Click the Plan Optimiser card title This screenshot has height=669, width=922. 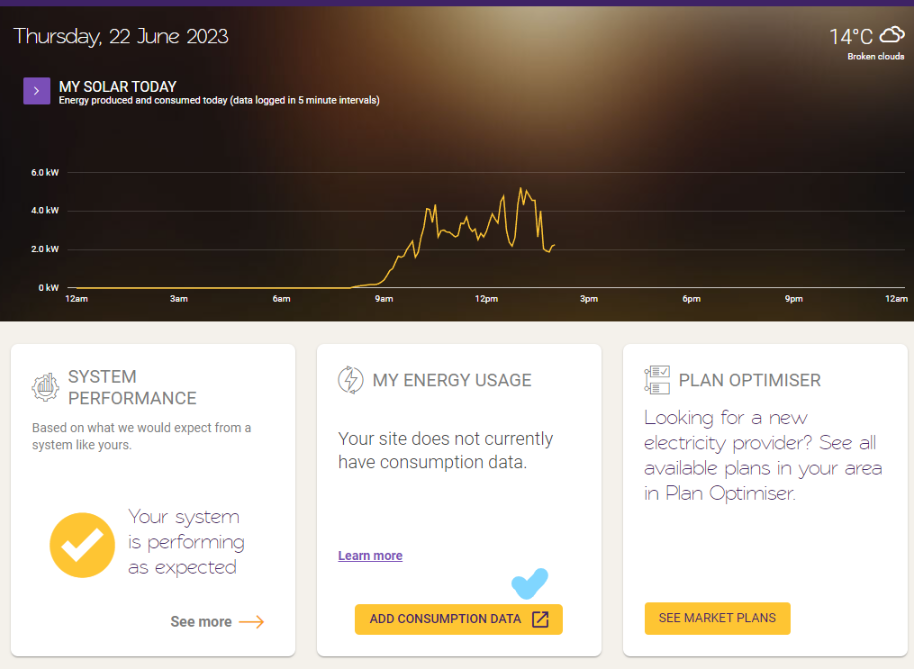(749, 380)
